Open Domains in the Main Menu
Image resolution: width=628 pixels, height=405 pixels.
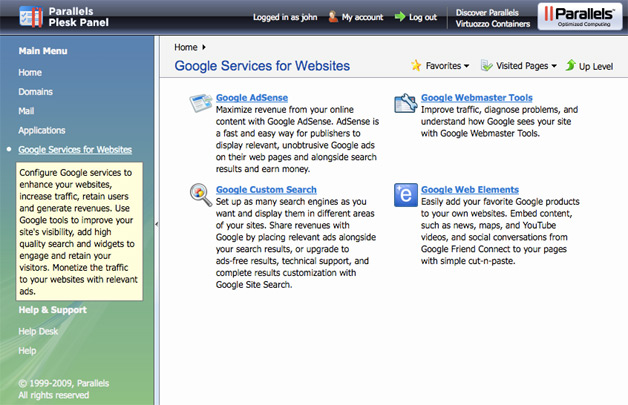point(35,92)
